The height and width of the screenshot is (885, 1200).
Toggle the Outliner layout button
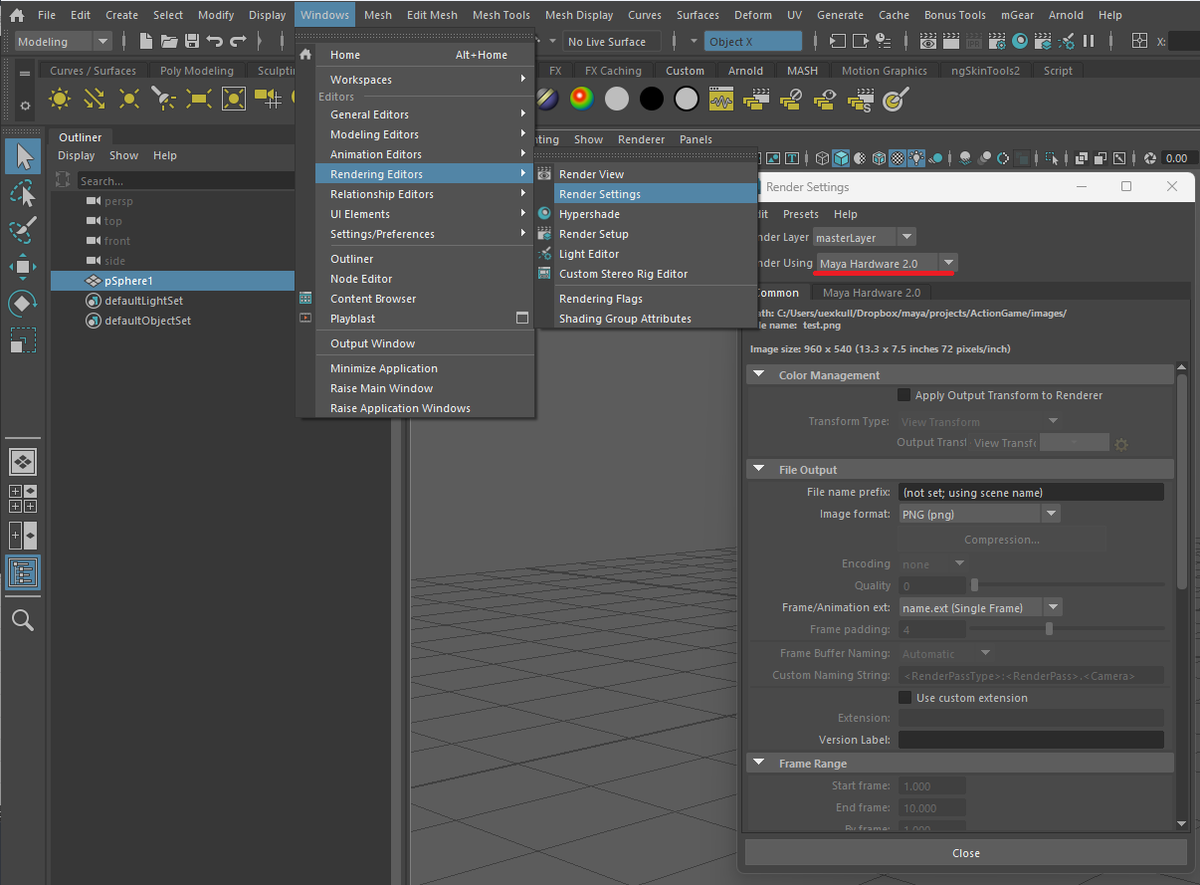click(x=24, y=572)
